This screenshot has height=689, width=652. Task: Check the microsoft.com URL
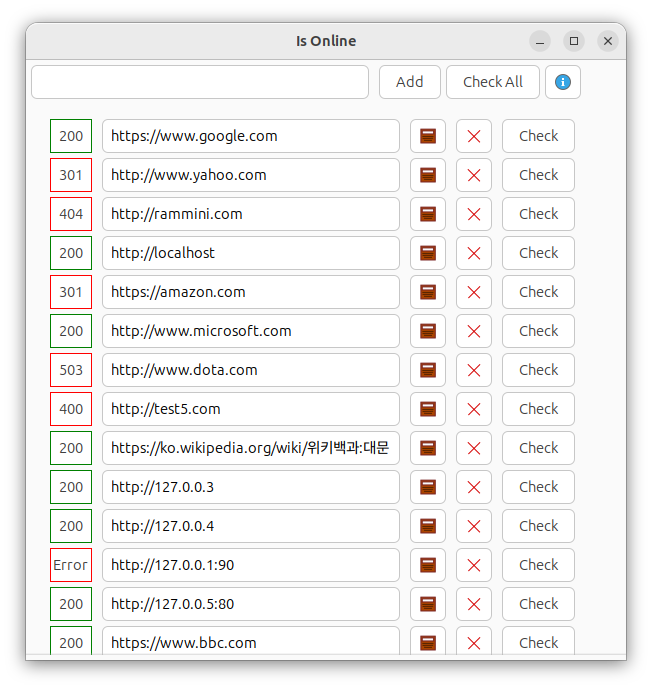point(538,331)
